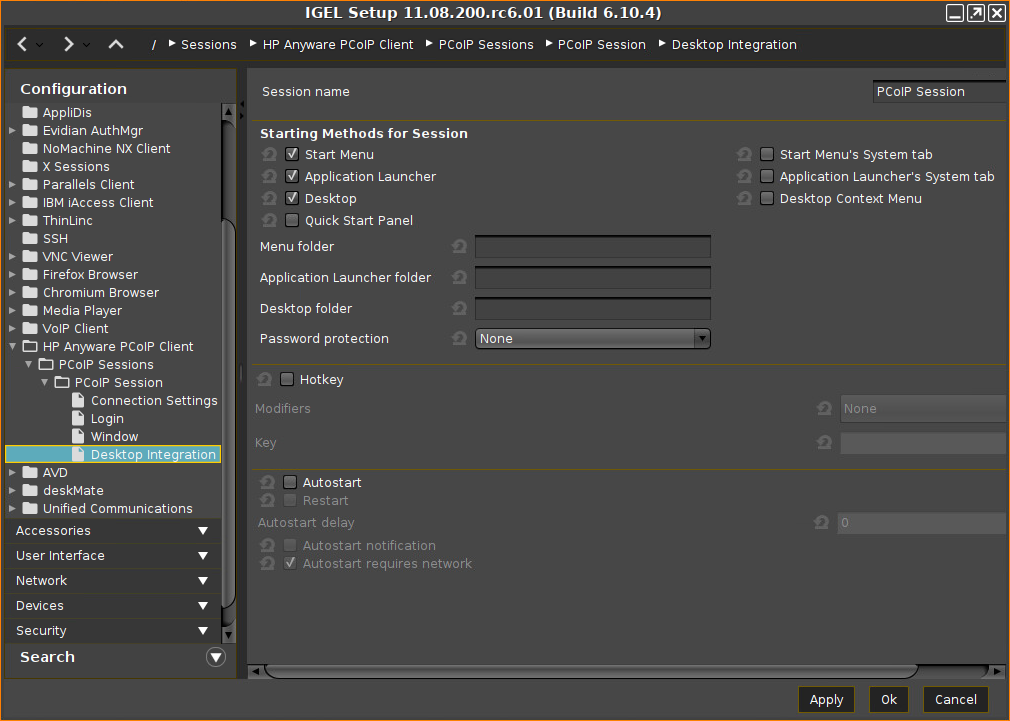Open the Search panel round arrow icon
This screenshot has width=1010, height=721.
point(215,657)
